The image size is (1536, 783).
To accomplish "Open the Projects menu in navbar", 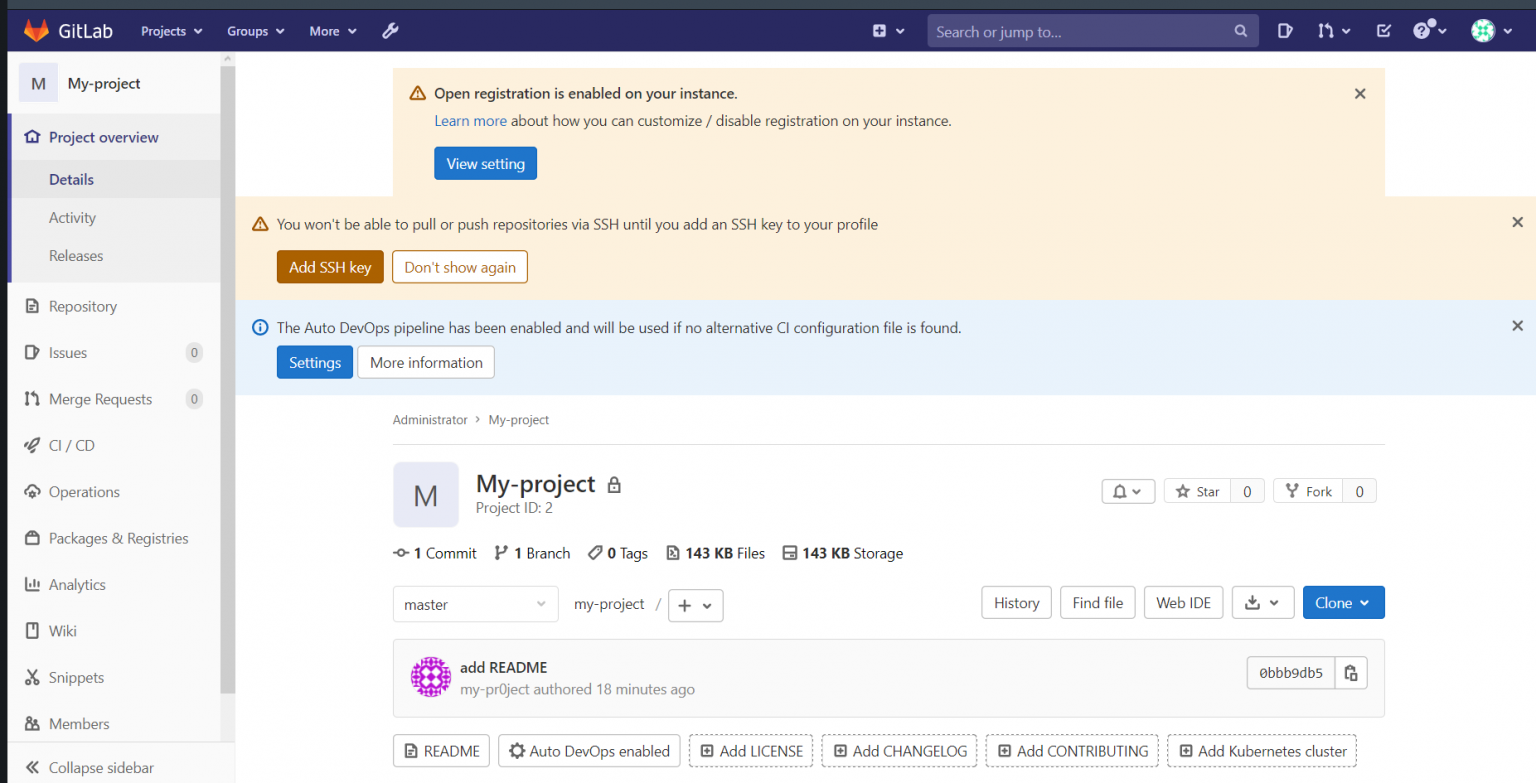I will [171, 31].
